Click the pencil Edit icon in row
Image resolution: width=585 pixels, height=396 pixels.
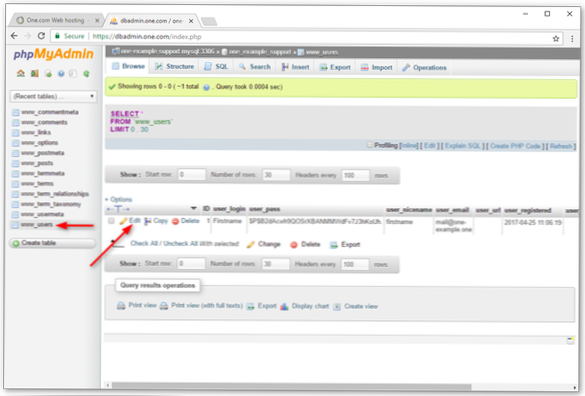coord(123,221)
